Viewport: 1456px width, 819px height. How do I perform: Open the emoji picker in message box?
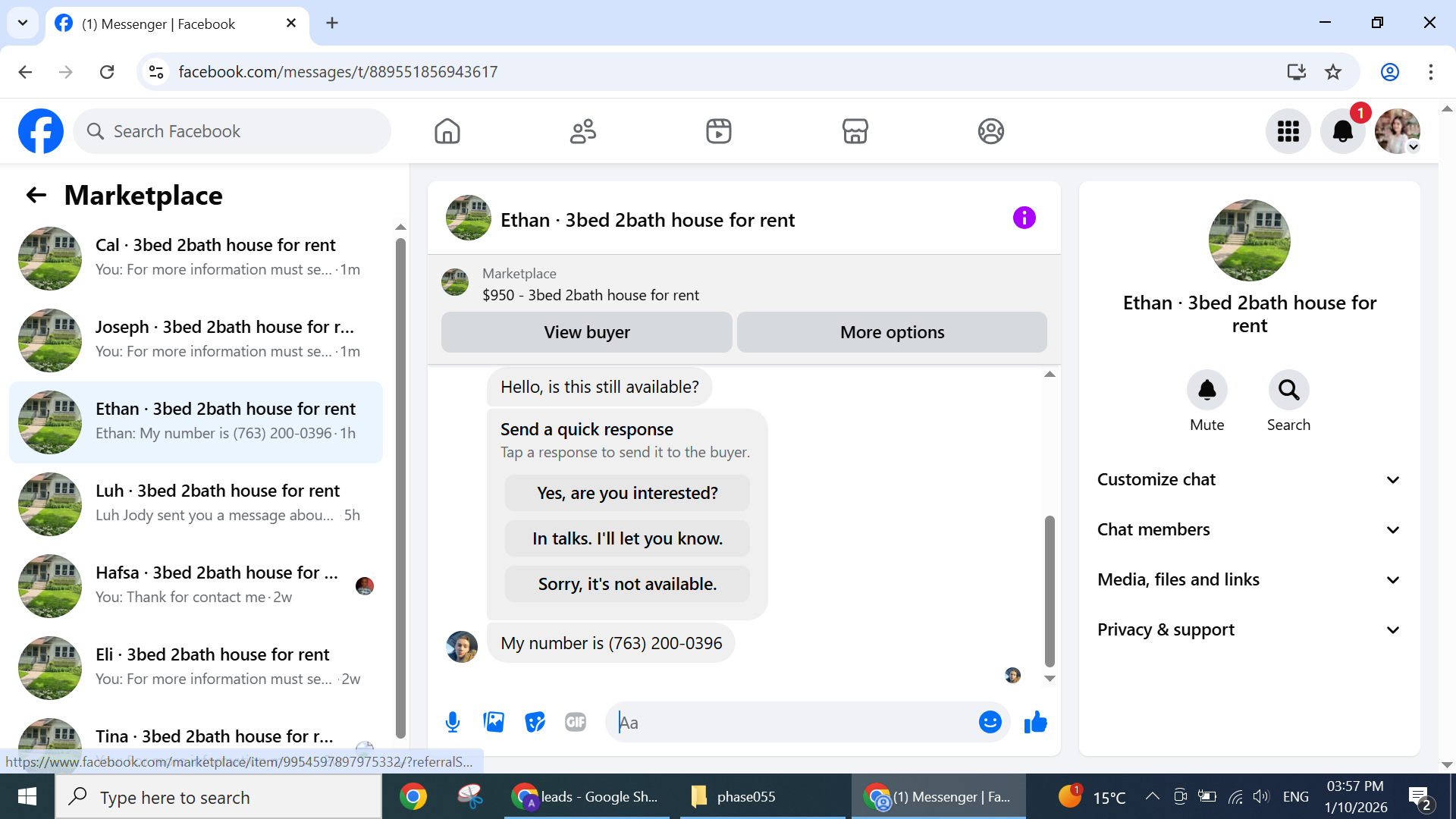(990, 722)
